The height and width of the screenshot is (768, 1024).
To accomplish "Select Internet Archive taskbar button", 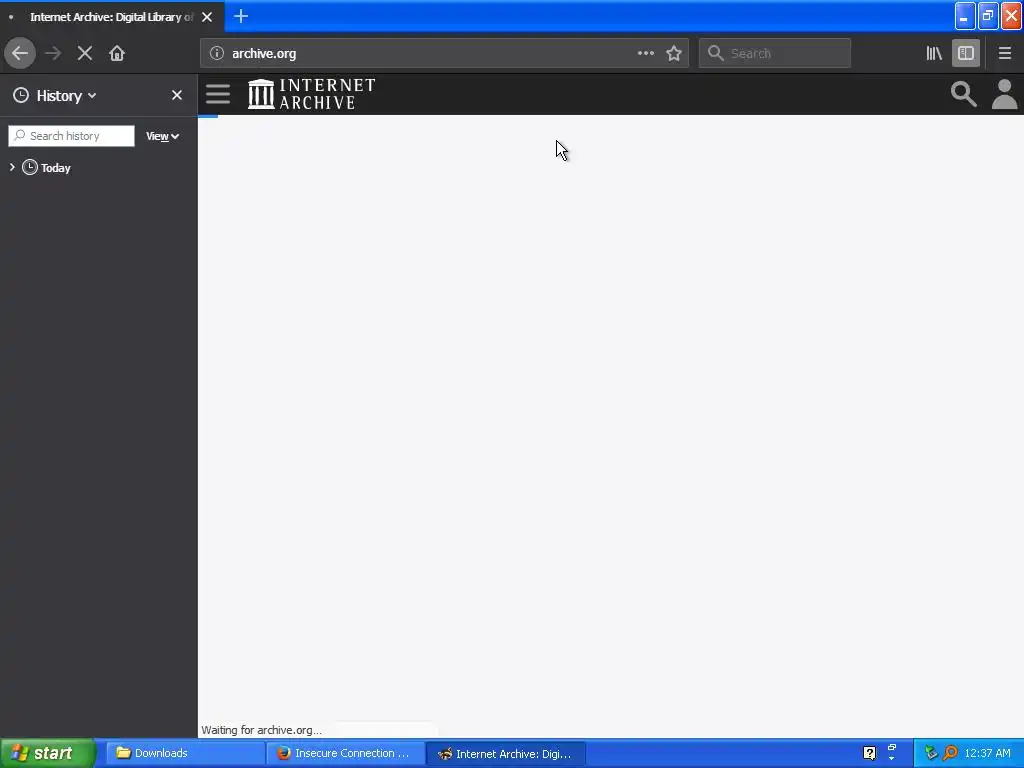I will point(506,754).
